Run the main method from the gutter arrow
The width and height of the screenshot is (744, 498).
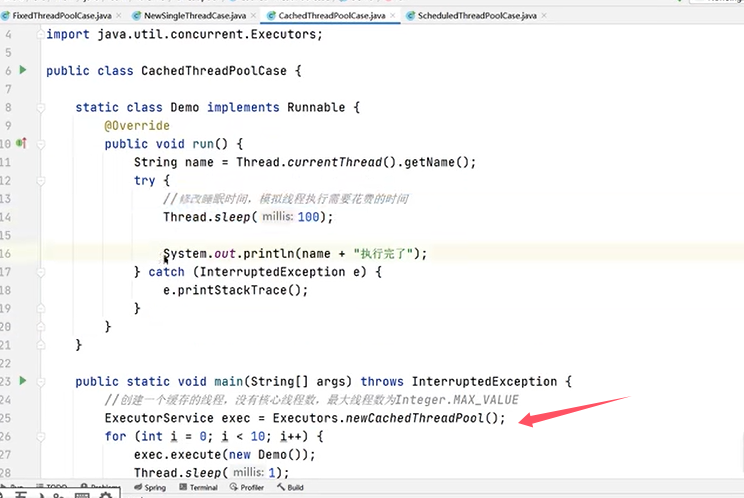pyautogui.click(x=23, y=381)
